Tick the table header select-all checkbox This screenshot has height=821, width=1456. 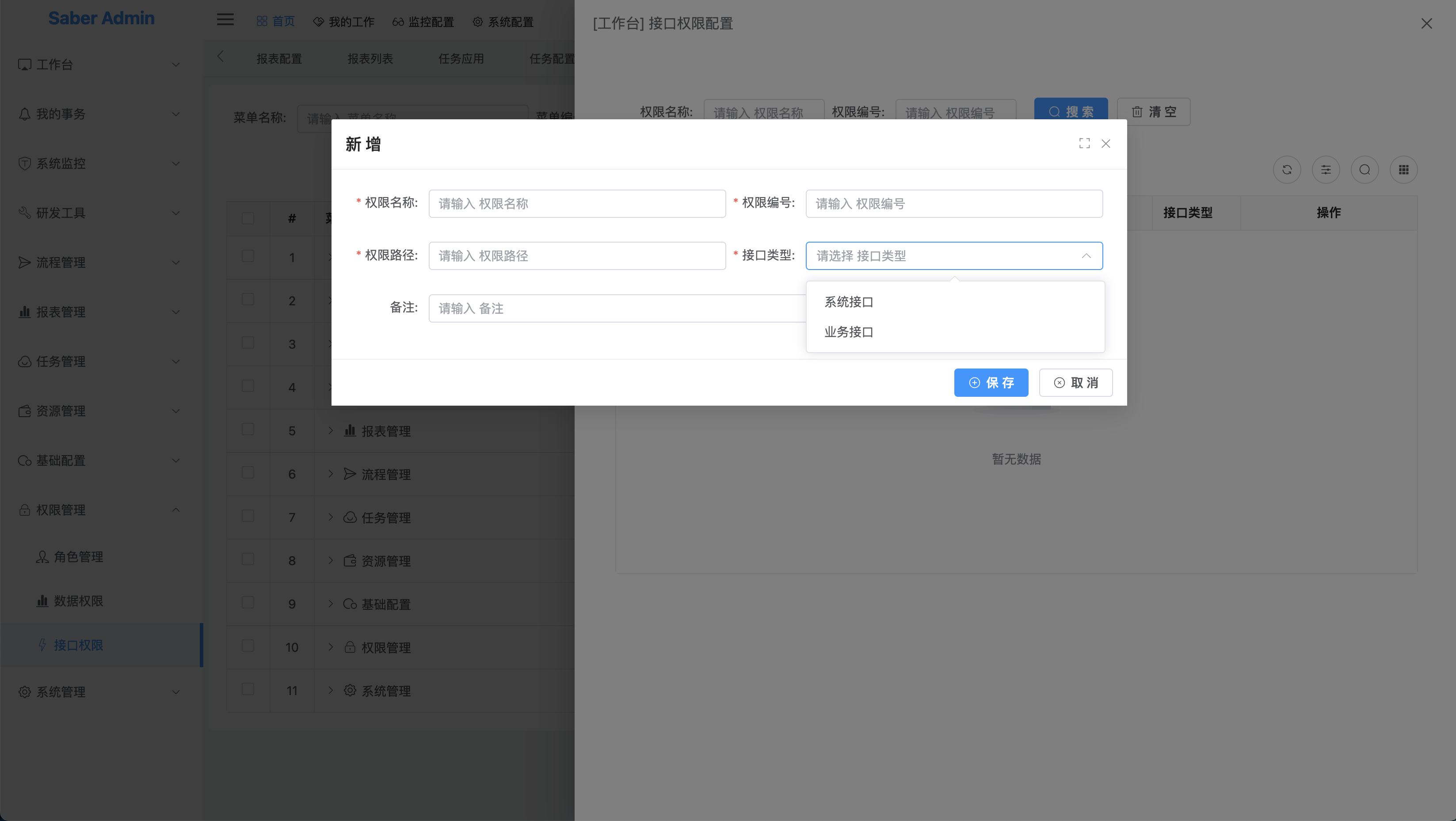pyautogui.click(x=248, y=218)
